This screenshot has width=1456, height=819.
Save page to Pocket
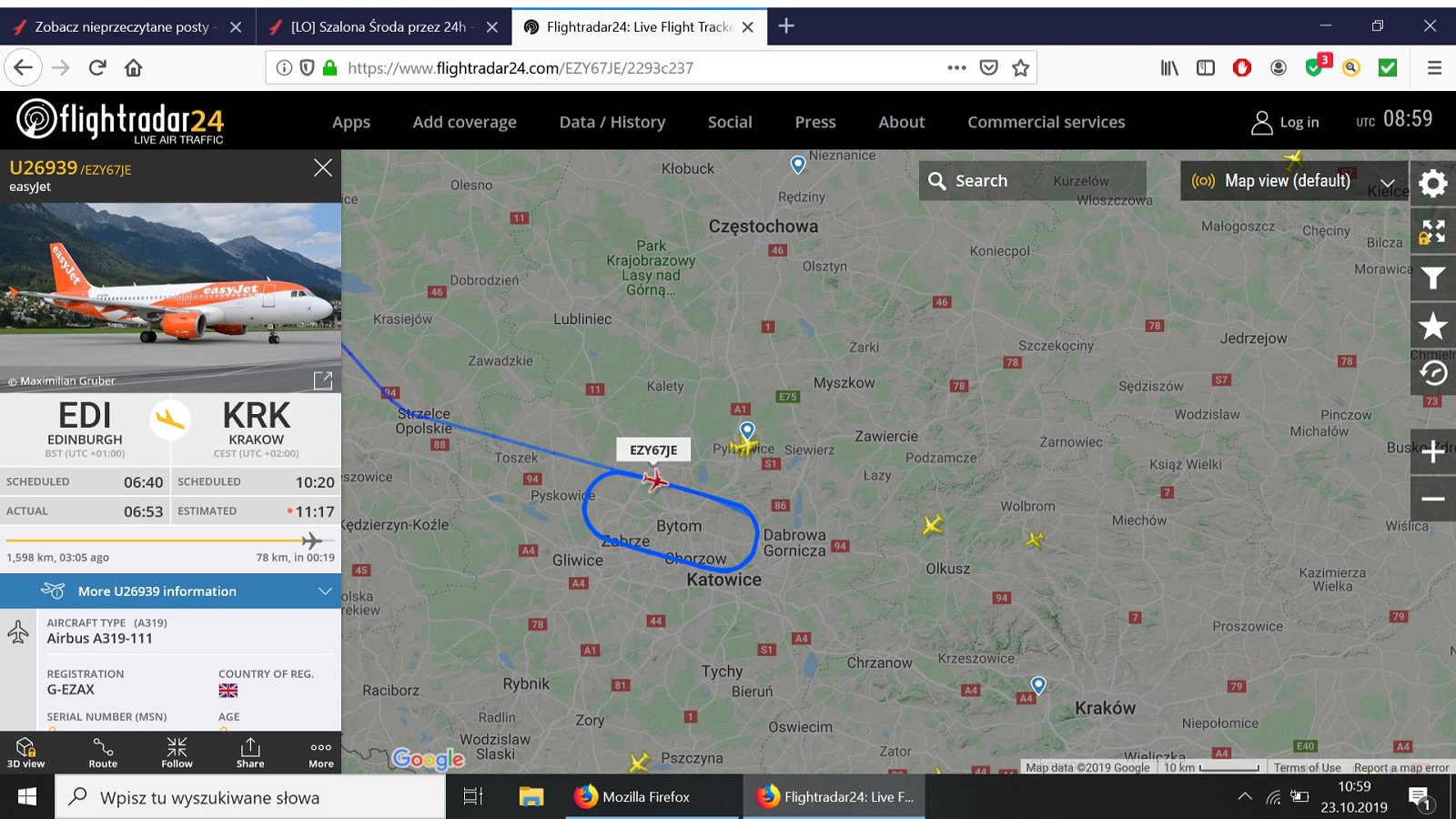[x=989, y=67]
